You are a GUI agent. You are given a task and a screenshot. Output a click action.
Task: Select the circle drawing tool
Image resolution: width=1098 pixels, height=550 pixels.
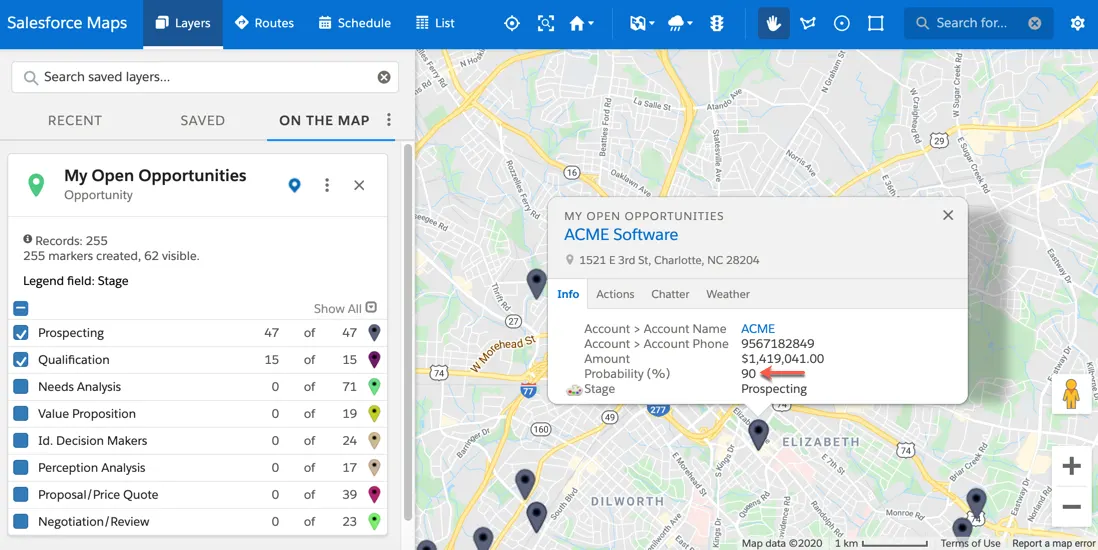click(842, 23)
